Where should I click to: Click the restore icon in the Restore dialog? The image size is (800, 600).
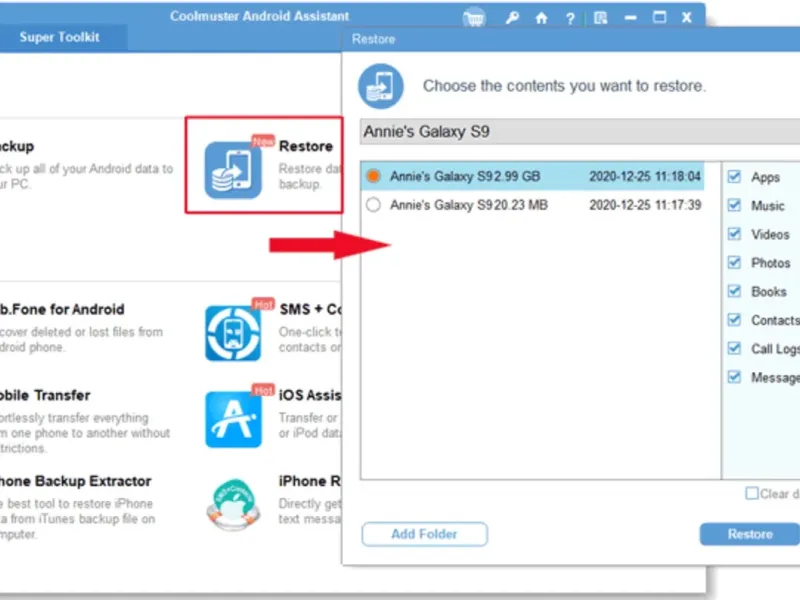point(381,86)
